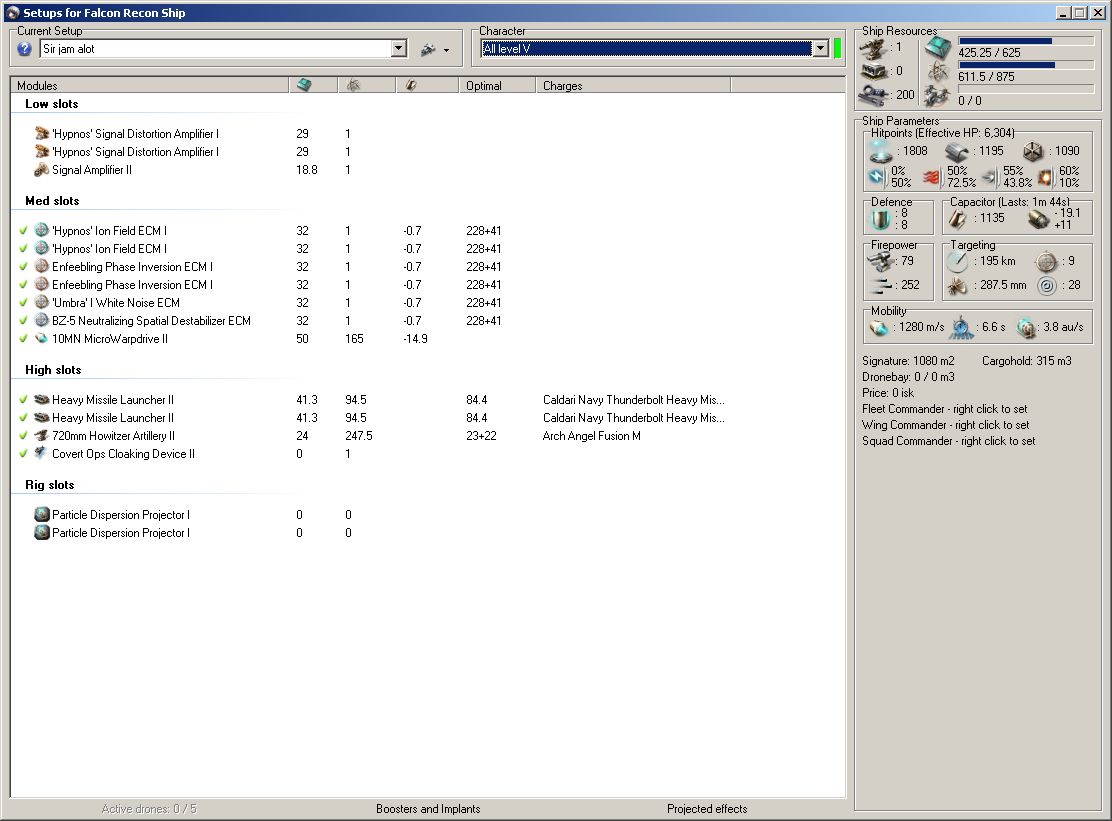The image size is (1112, 821).
Task: Toggle BZ-5 Neutralizing Spatial Destabilizer ECM active
Action: tap(23, 320)
